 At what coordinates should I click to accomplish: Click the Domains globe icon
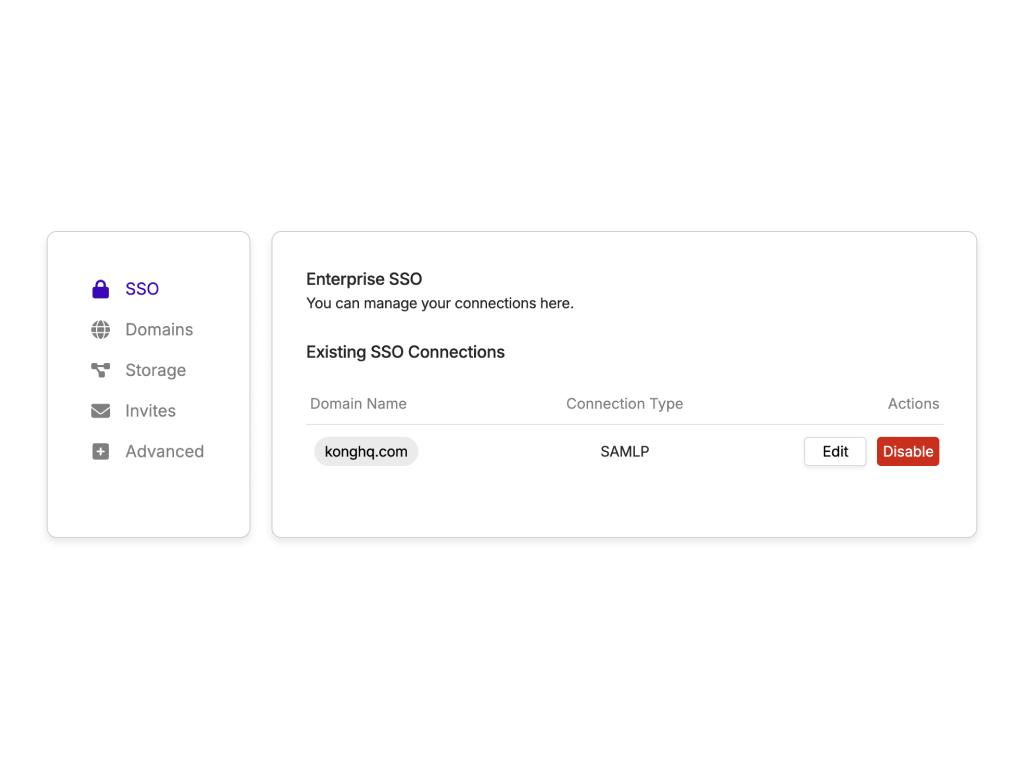click(x=101, y=330)
